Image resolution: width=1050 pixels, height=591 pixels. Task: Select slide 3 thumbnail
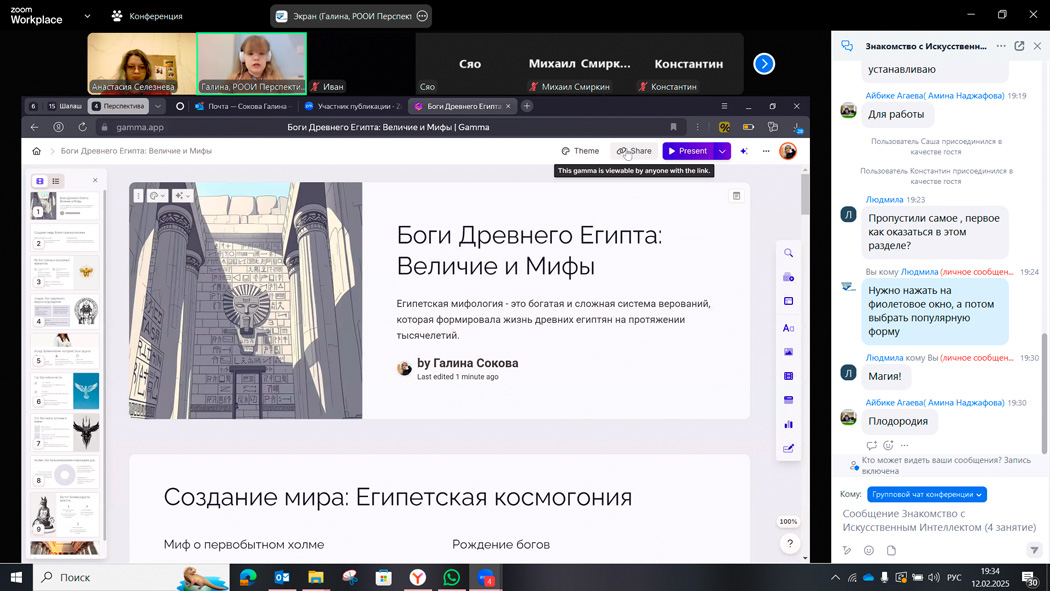(x=64, y=272)
